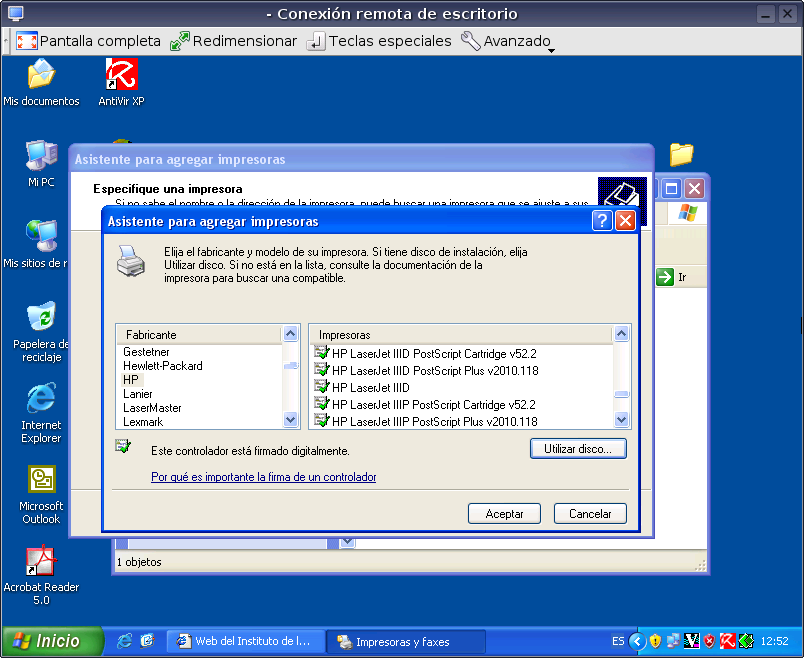This screenshot has width=804, height=658.
Task: Maximize the Impresoras y faxes background window
Action: [x=671, y=189]
